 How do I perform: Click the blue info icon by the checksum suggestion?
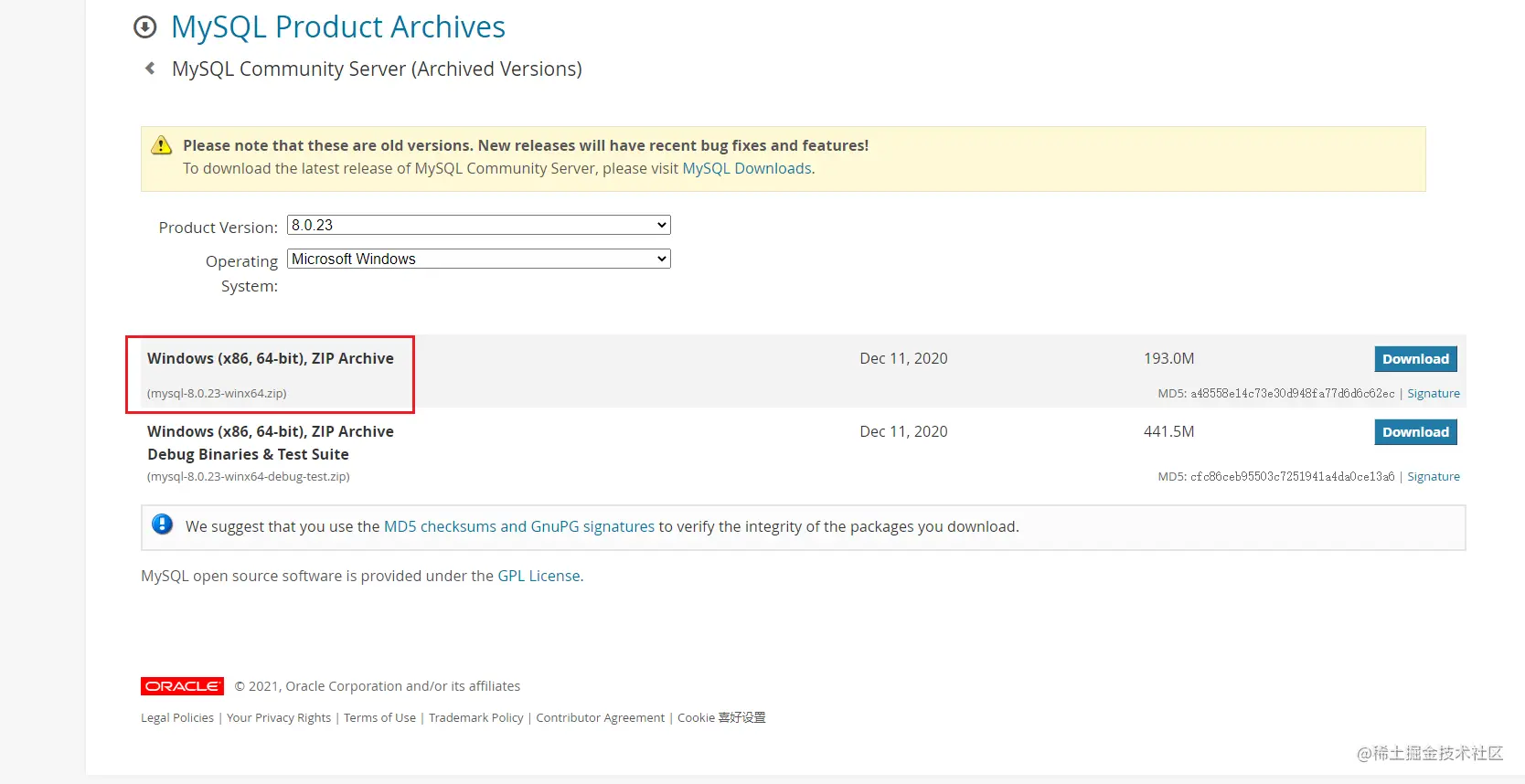[162, 524]
